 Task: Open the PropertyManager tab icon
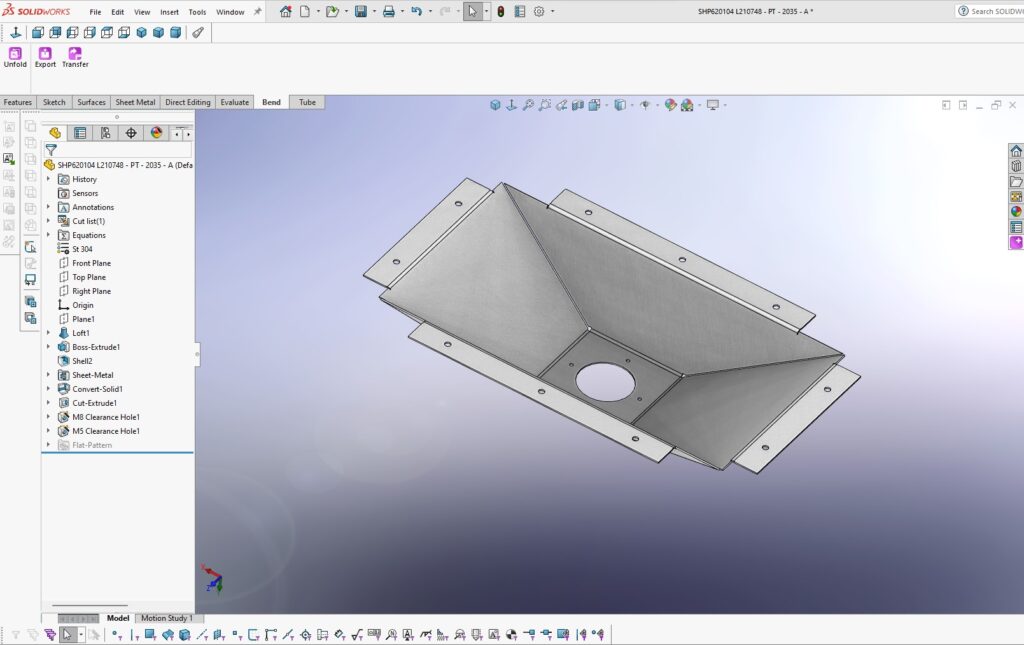(80, 133)
